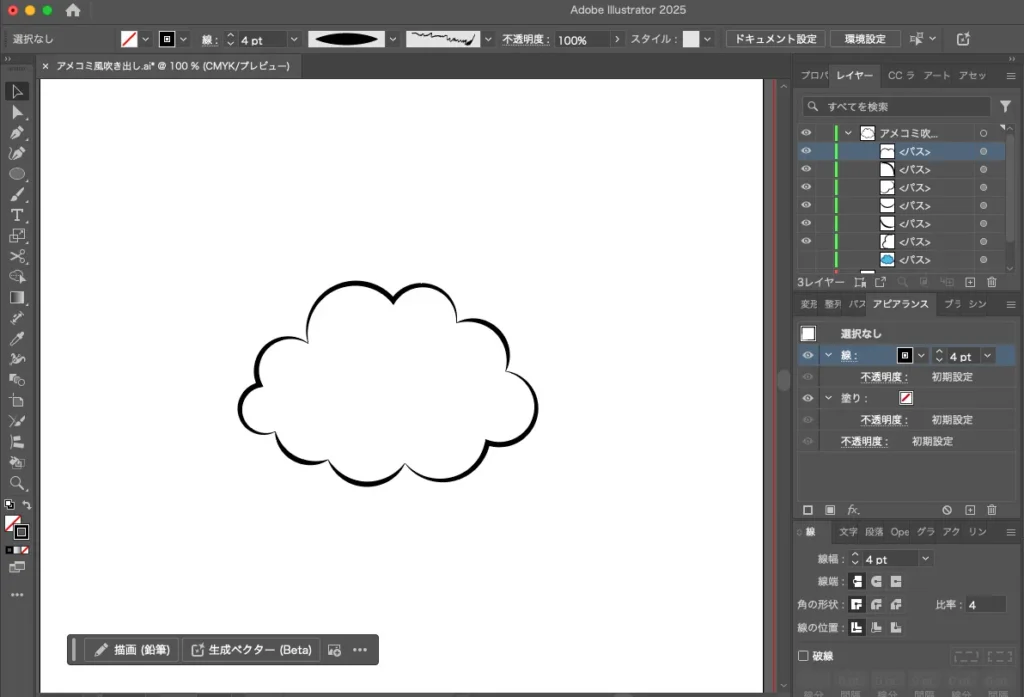1024x697 pixels.
Task: Open the 線幅 stroke width dropdown
Action: [925, 559]
